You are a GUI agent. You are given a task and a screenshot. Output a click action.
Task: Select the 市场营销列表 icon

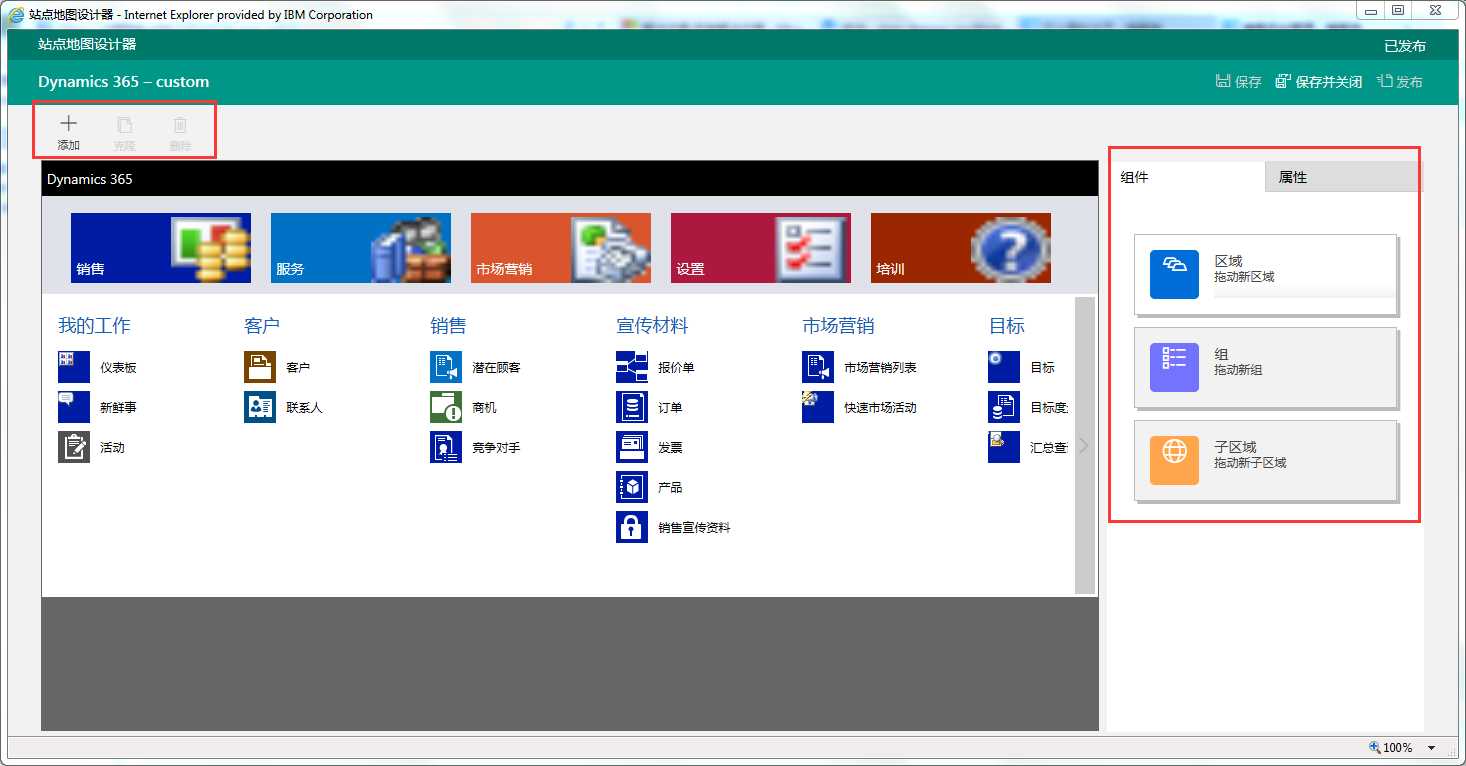(x=818, y=367)
